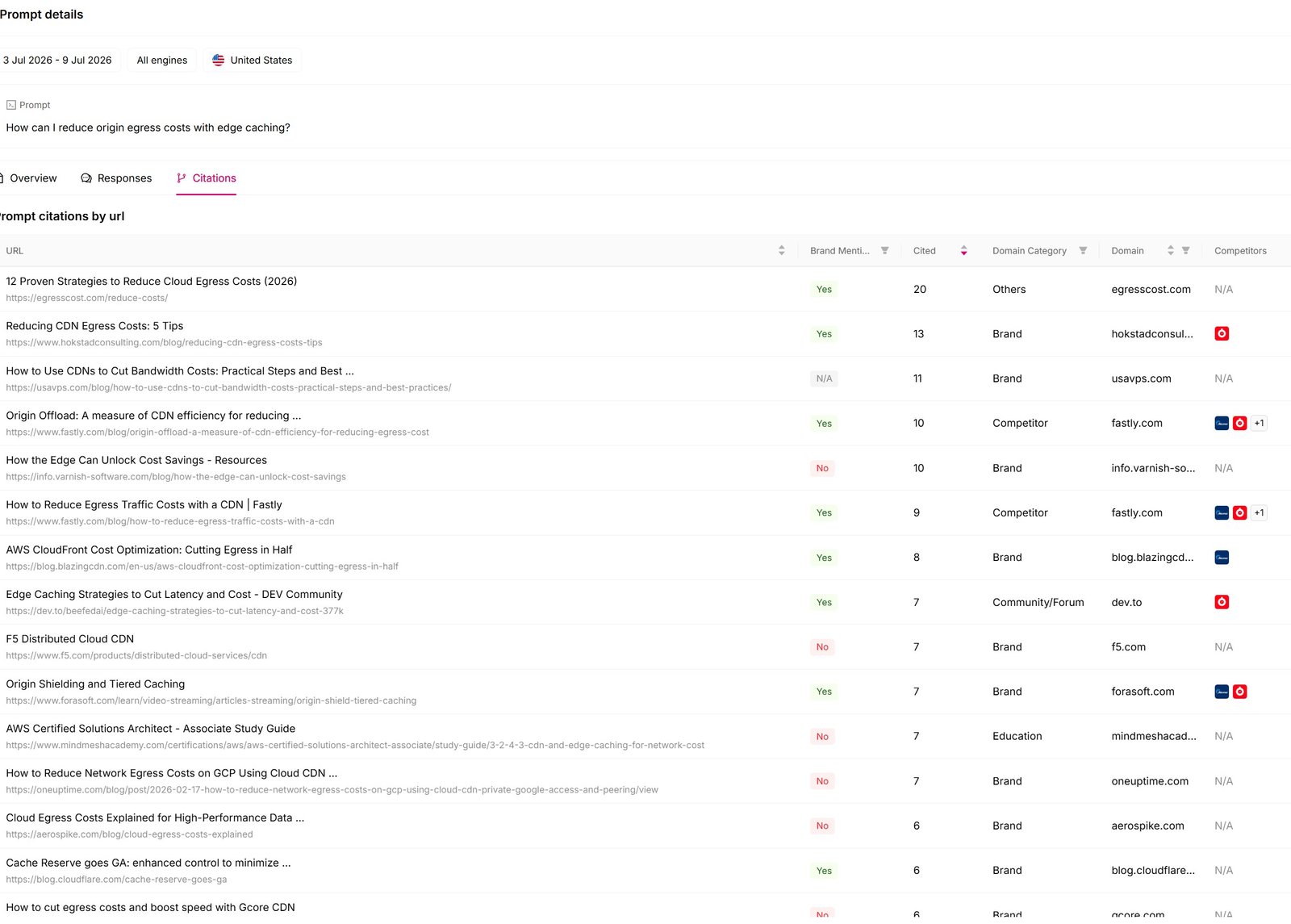Click the blue competitor icon in blazingcdn row

(x=1222, y=558)
